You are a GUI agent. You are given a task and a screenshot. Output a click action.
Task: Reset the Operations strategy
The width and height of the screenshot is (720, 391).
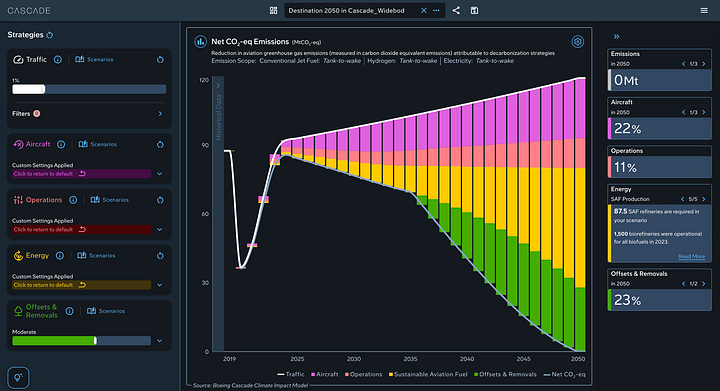click(160, 200)
